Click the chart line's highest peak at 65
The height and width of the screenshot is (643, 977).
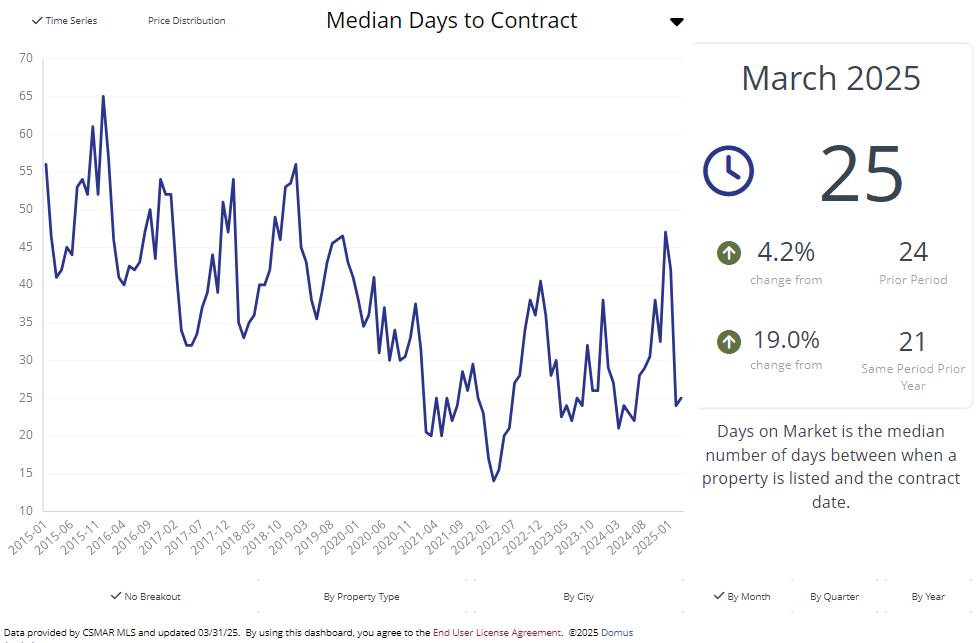[x=103, y=97]
